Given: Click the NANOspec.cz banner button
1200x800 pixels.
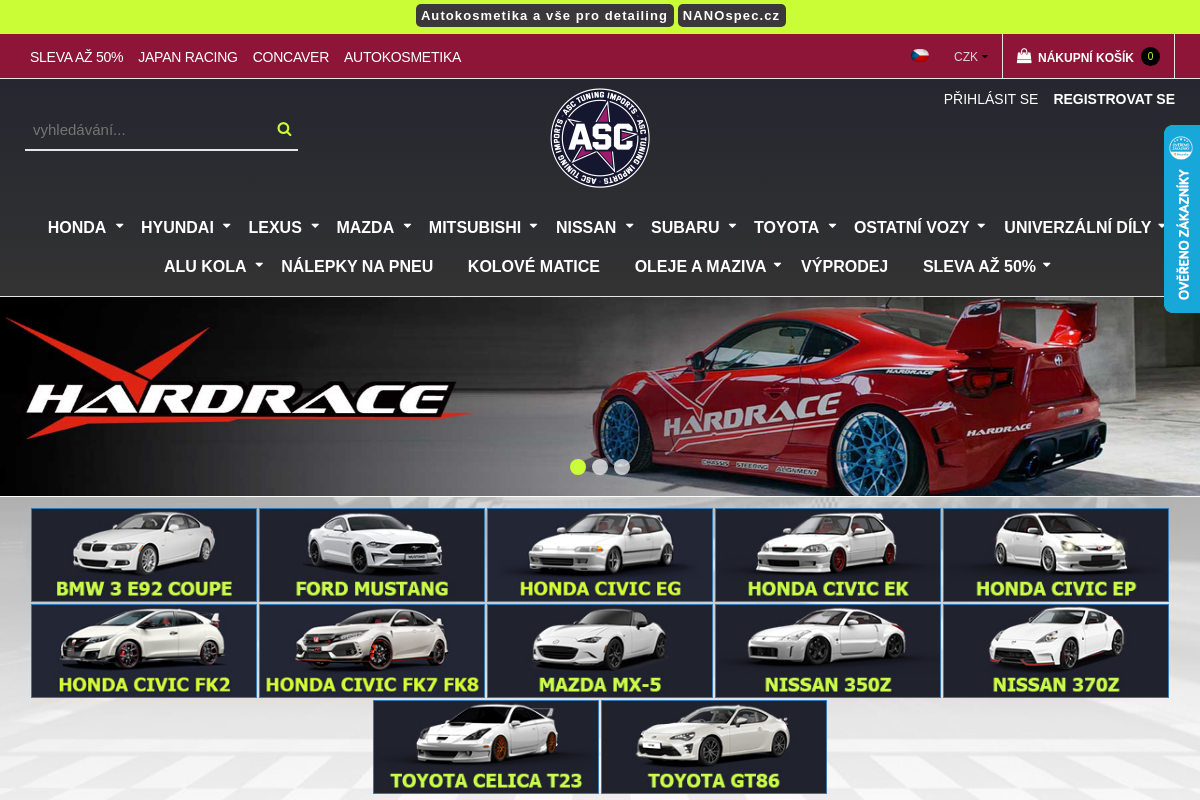Looking at the screenshot, I should 731,15.
